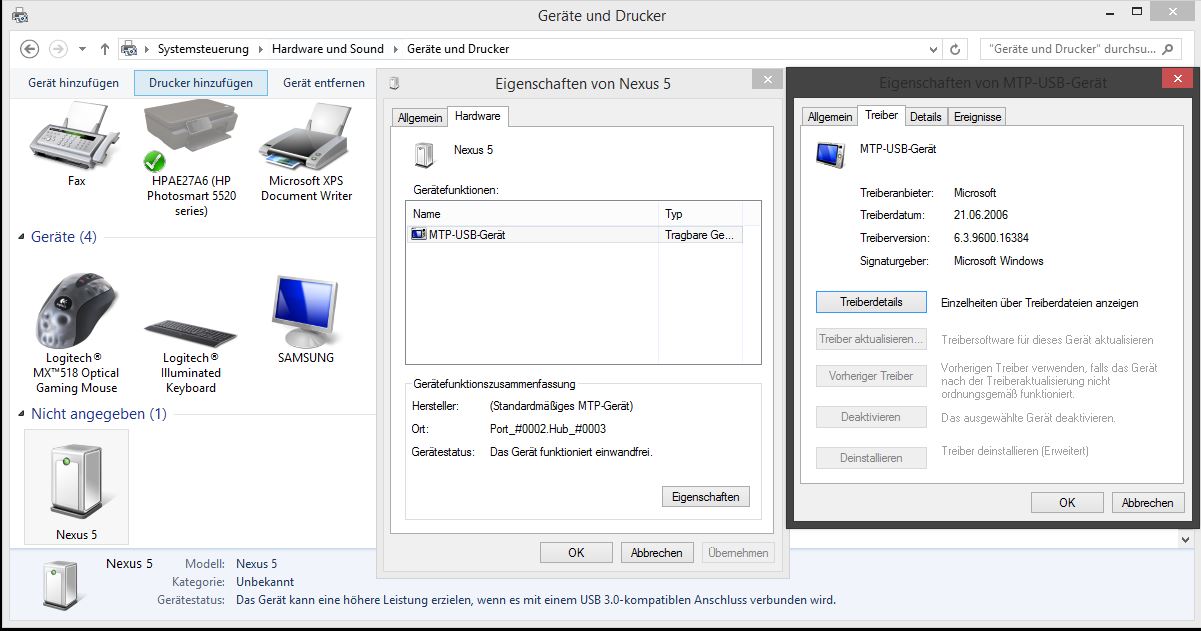Click Drucker hinzufügen in toolbar

201,83
